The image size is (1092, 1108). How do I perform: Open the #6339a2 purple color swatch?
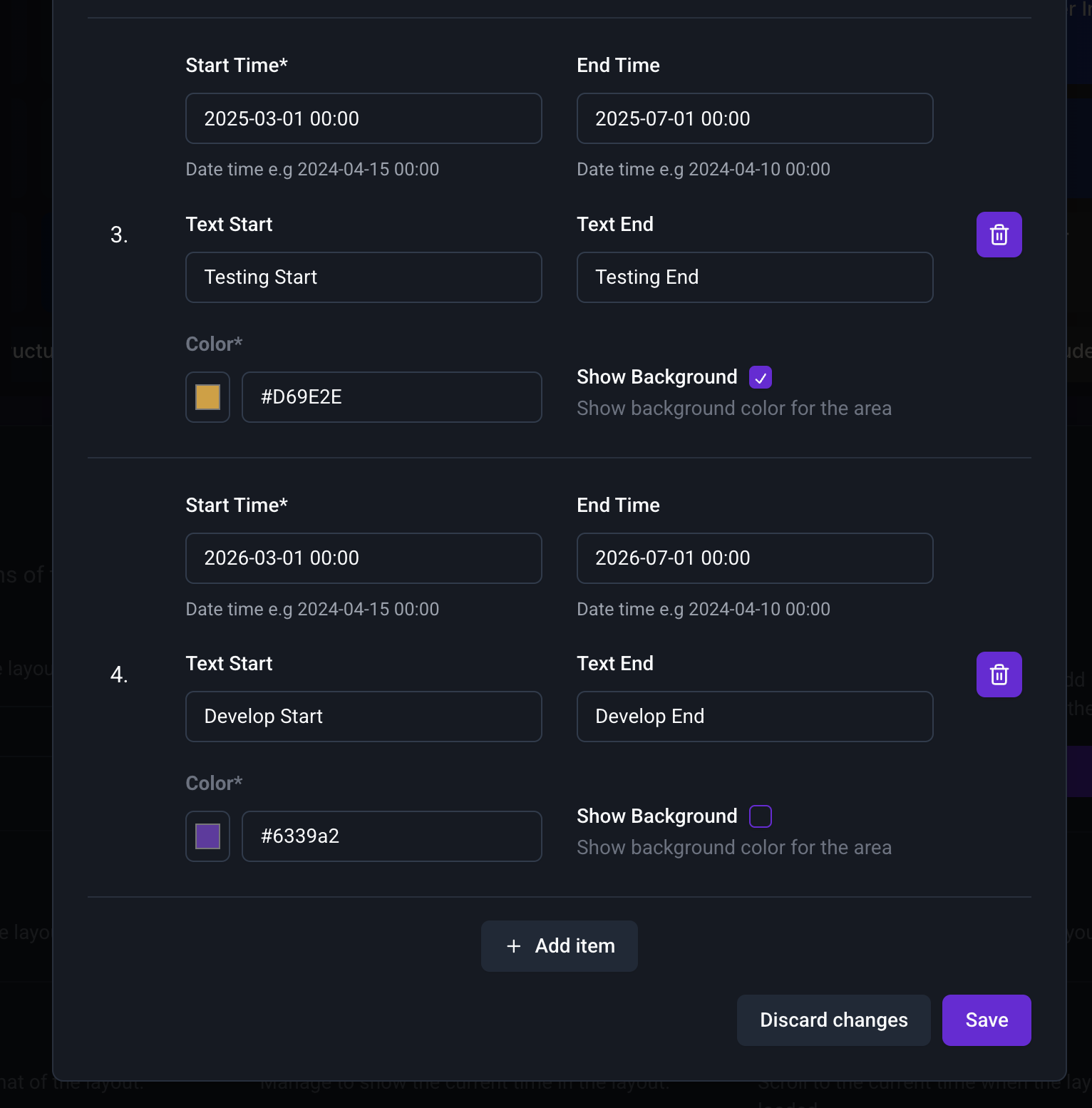click(207, 836)
